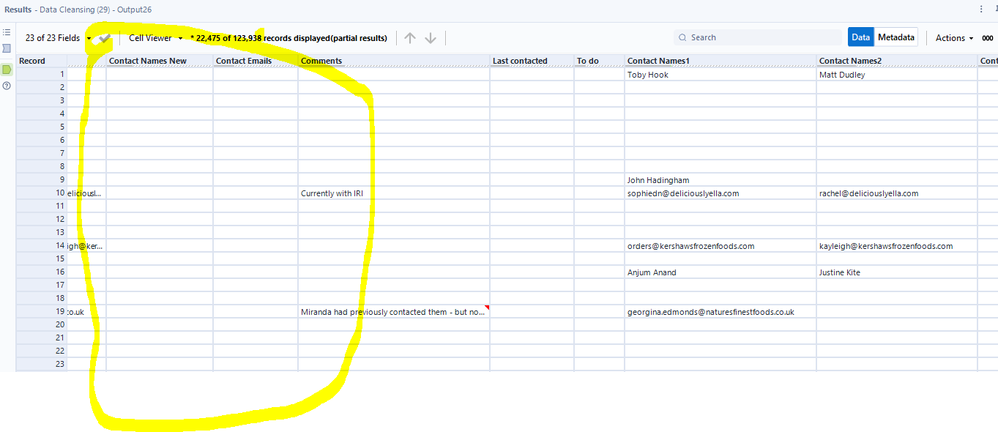Image resolution: width=998 pixels, height=432 pixels.
Task: Click the kayleigh@kershawsfrozenfoods.com cell
Action: 897,246
